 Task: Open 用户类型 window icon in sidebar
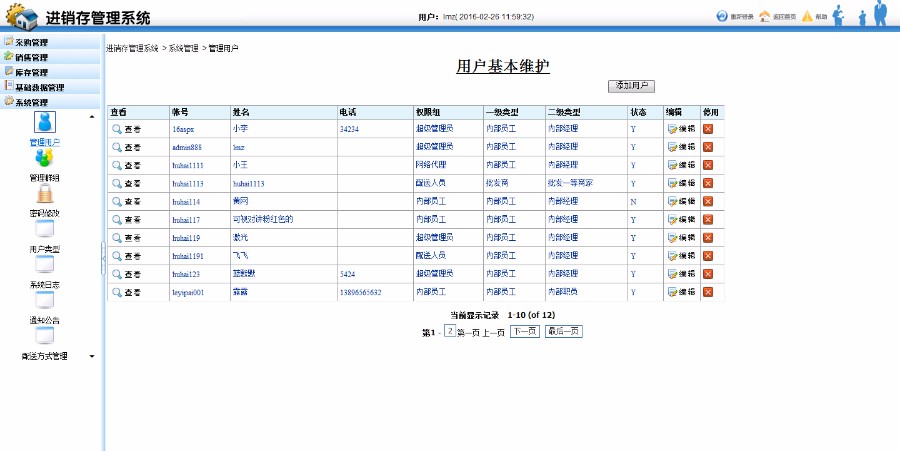tap(45, 228)
